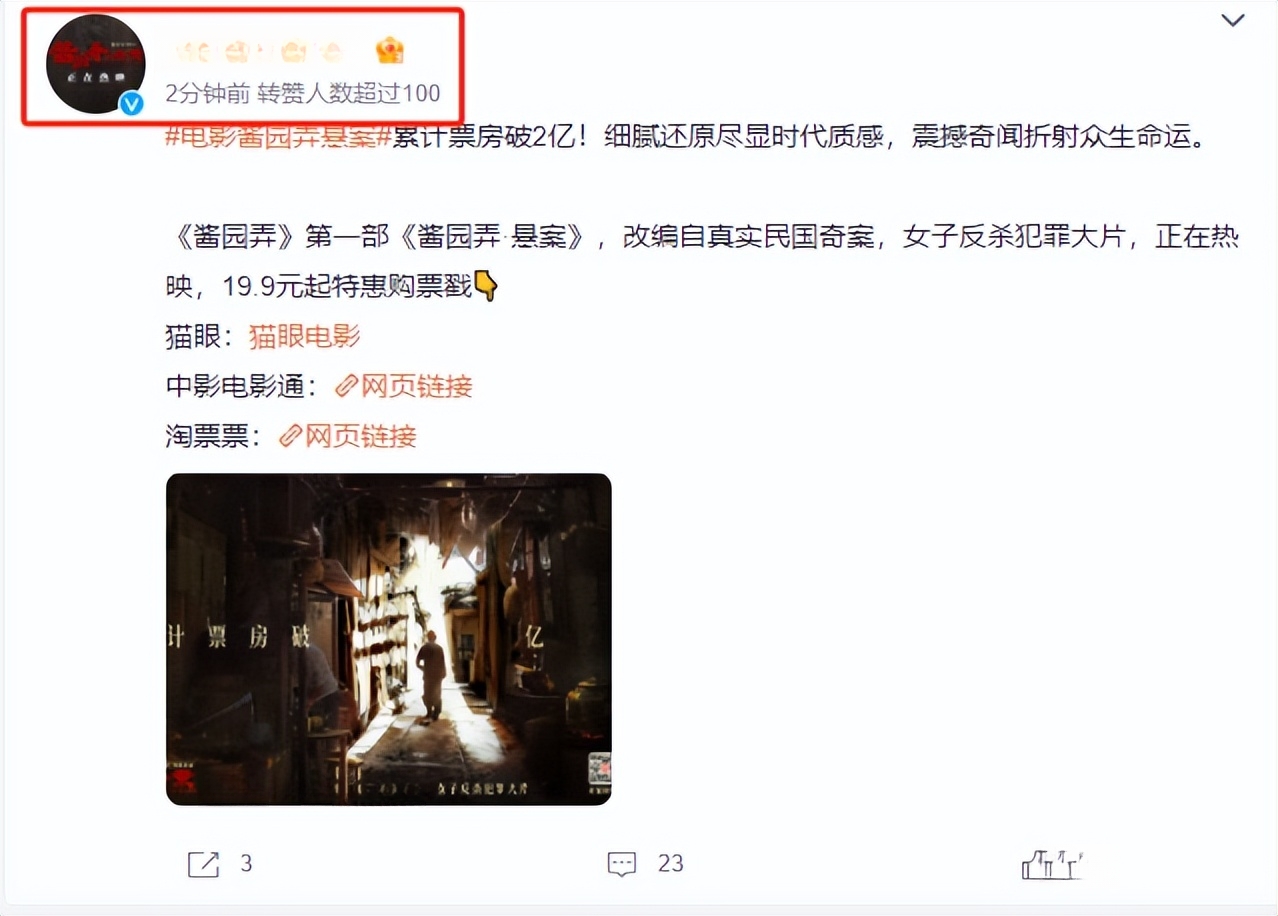Open the poster's round profile avatar
The height and width of the screenshot is (916, 1278).
coord(96,63)
